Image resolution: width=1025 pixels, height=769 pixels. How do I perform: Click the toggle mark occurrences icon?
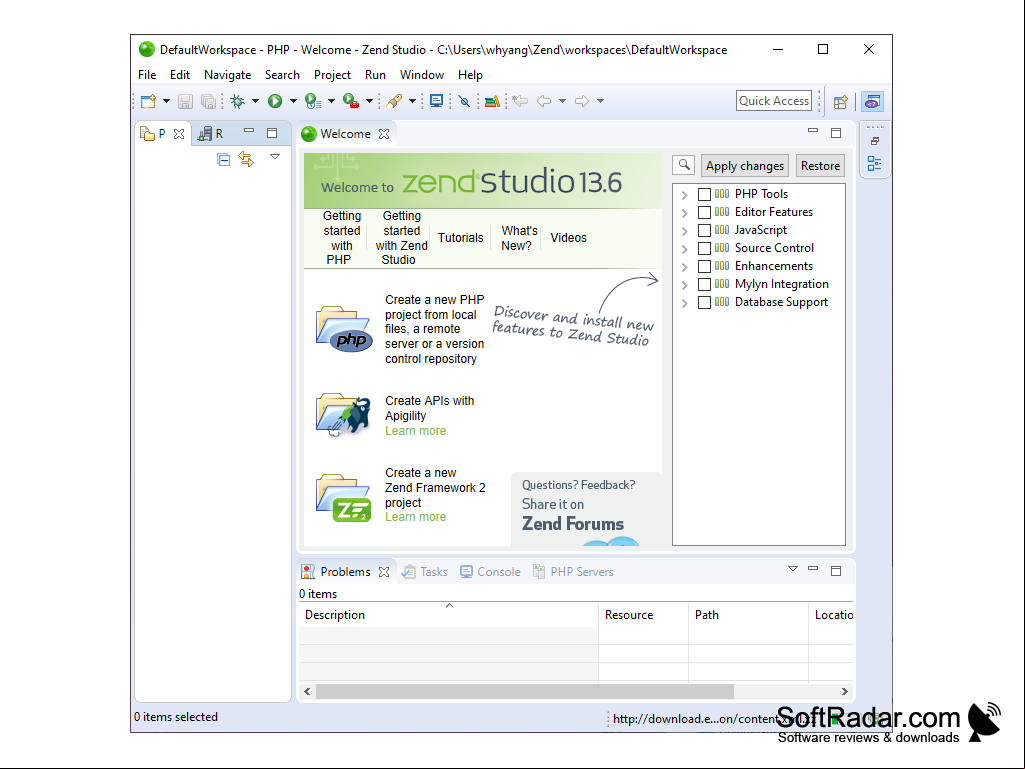[465, 101]
